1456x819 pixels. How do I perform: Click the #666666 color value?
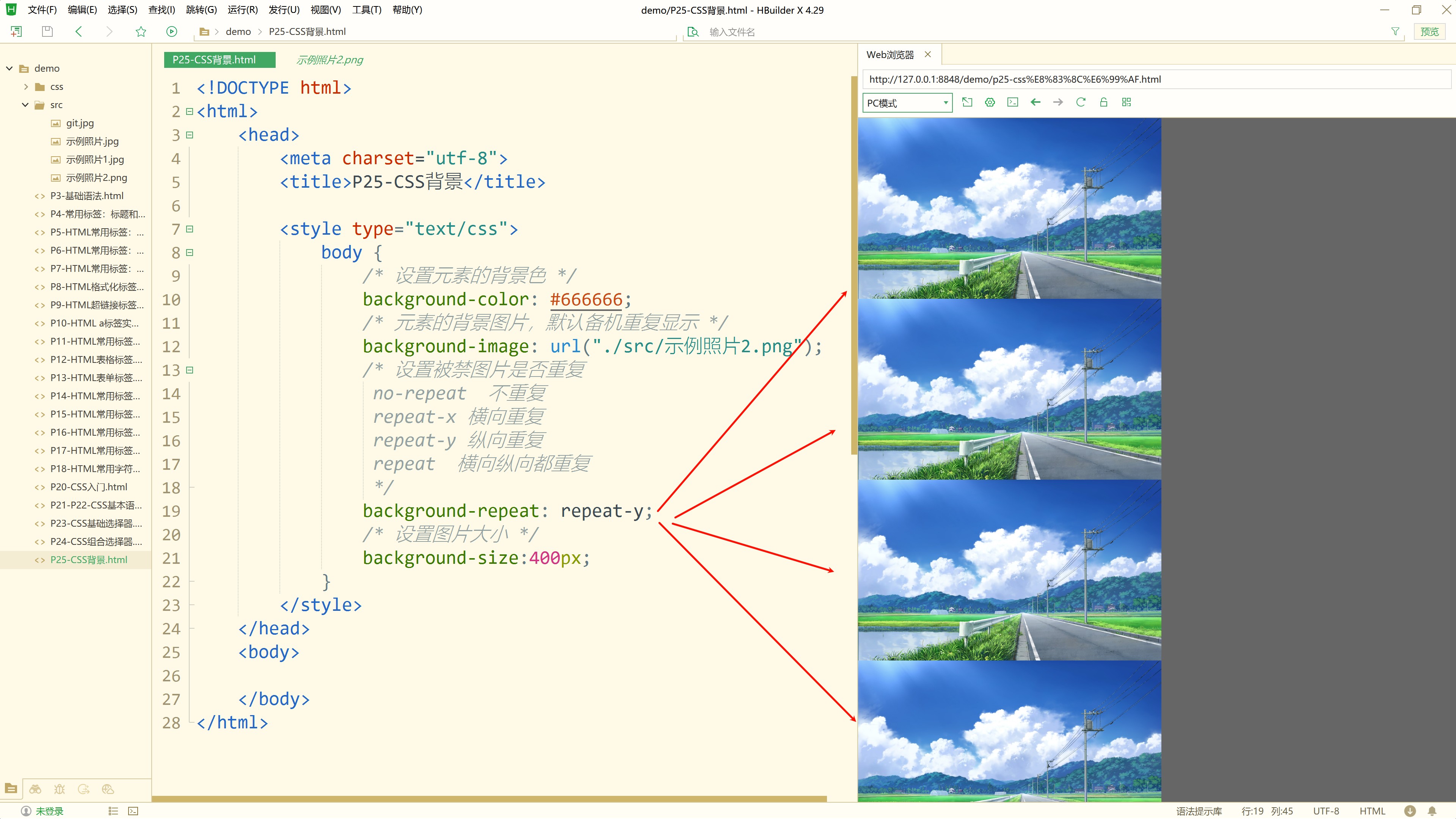pos(586,300)
